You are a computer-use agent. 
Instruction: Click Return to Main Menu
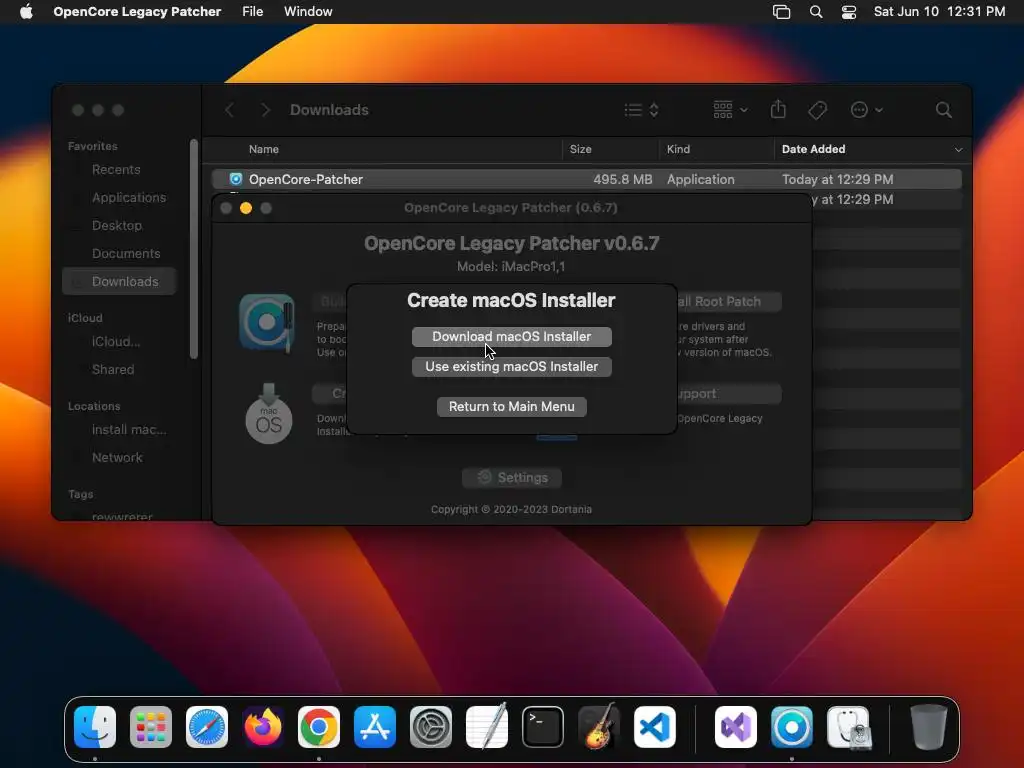tap(511, 406)
